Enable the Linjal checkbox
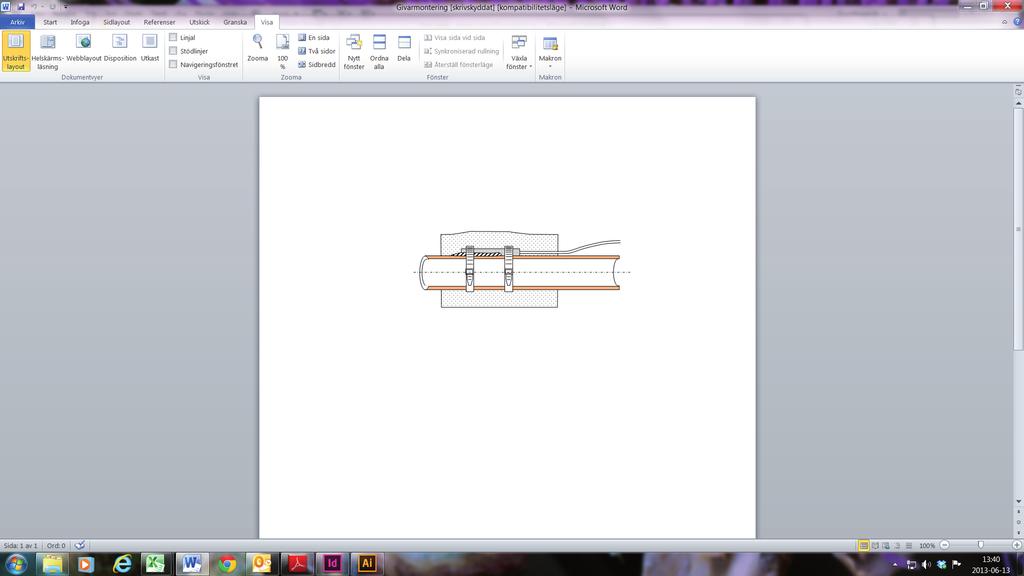This screenshot has height=576, width=1024. (173, 38)
